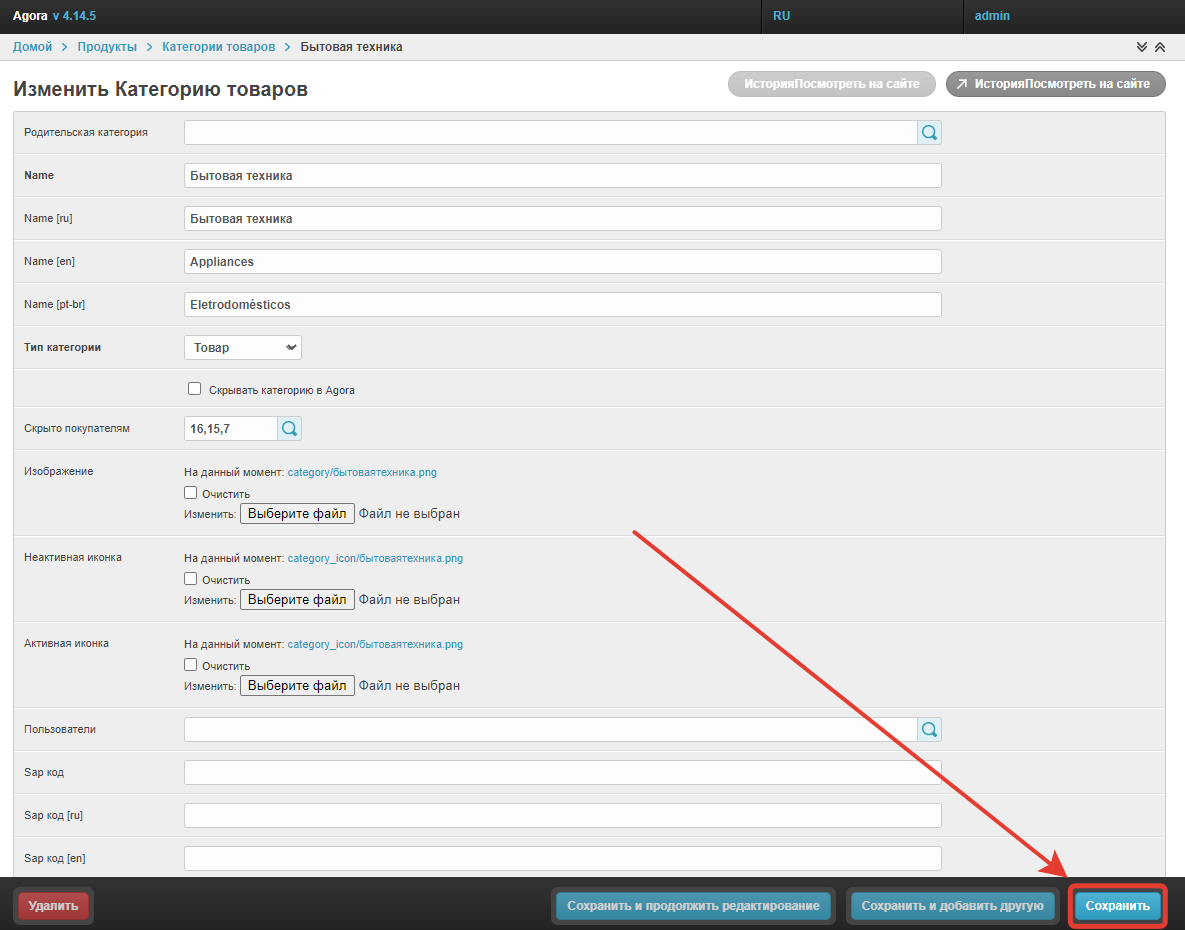
Task: Tick Очистить checkbox for Активная иконка
Action: tap(191, 665)
